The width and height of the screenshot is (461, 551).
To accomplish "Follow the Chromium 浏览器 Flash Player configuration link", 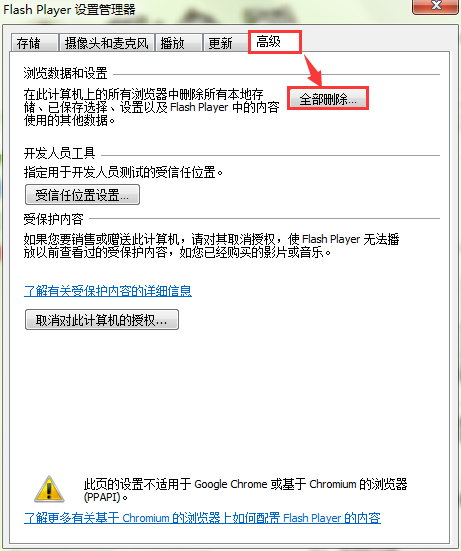I will [202, 518].
